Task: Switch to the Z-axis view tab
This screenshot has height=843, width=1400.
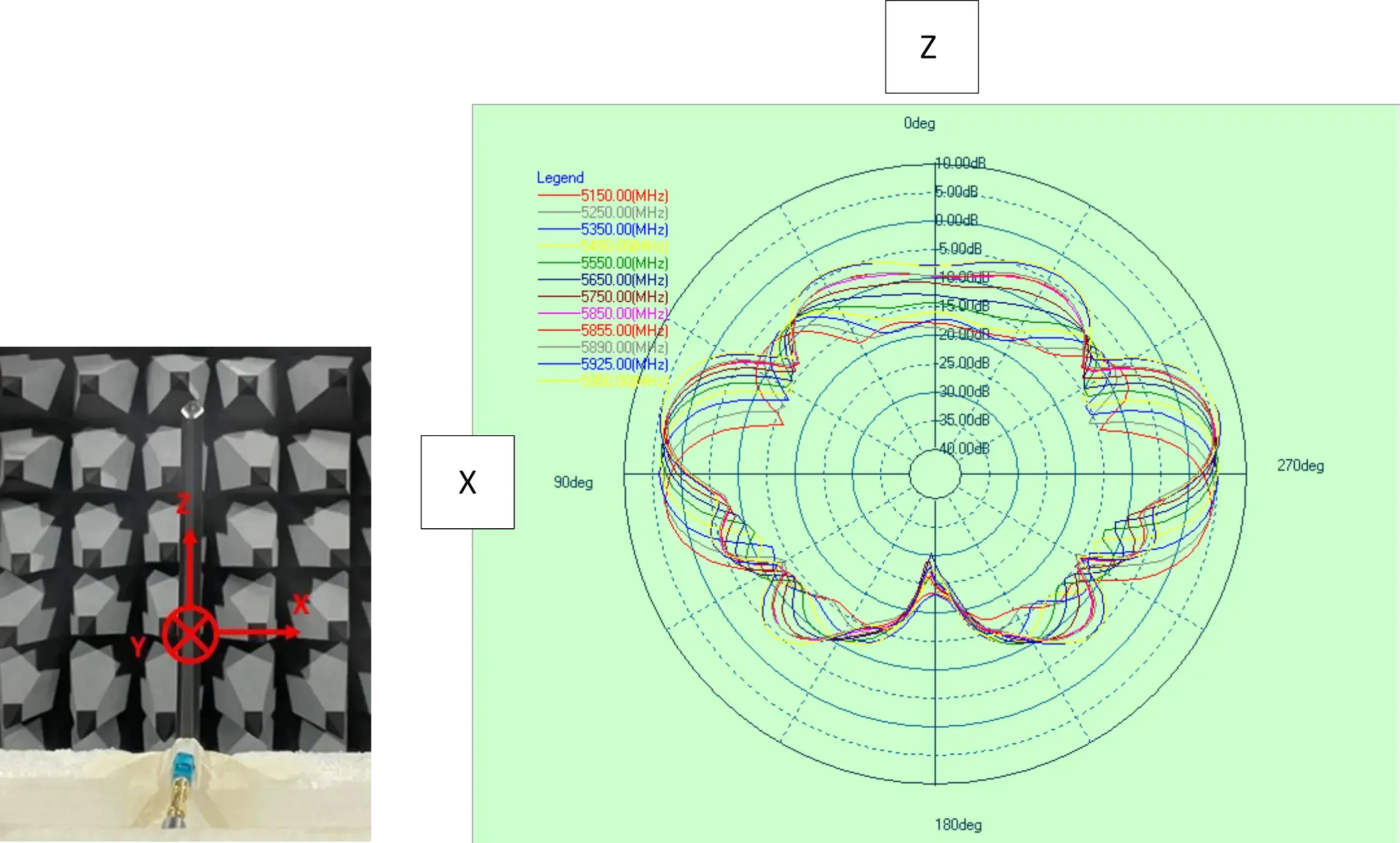Action: click(930, 46)
